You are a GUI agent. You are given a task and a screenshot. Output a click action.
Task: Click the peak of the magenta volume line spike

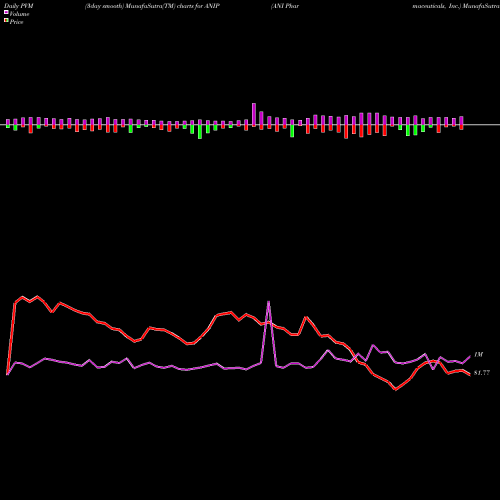tap(269, 302)
